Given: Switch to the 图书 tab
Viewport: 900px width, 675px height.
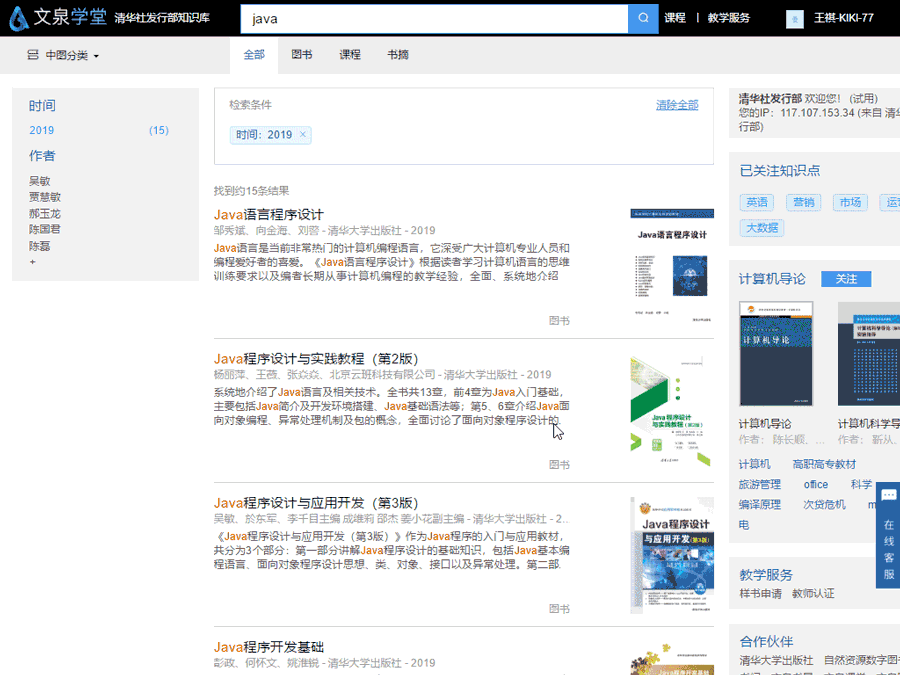Looking at the screenshot, I should click(x=301, y=55).
